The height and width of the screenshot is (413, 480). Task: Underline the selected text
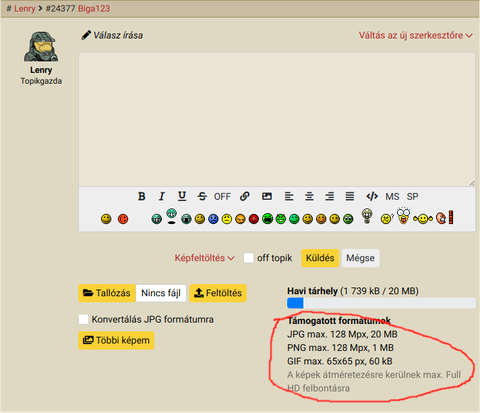click(x=182, y=196)
